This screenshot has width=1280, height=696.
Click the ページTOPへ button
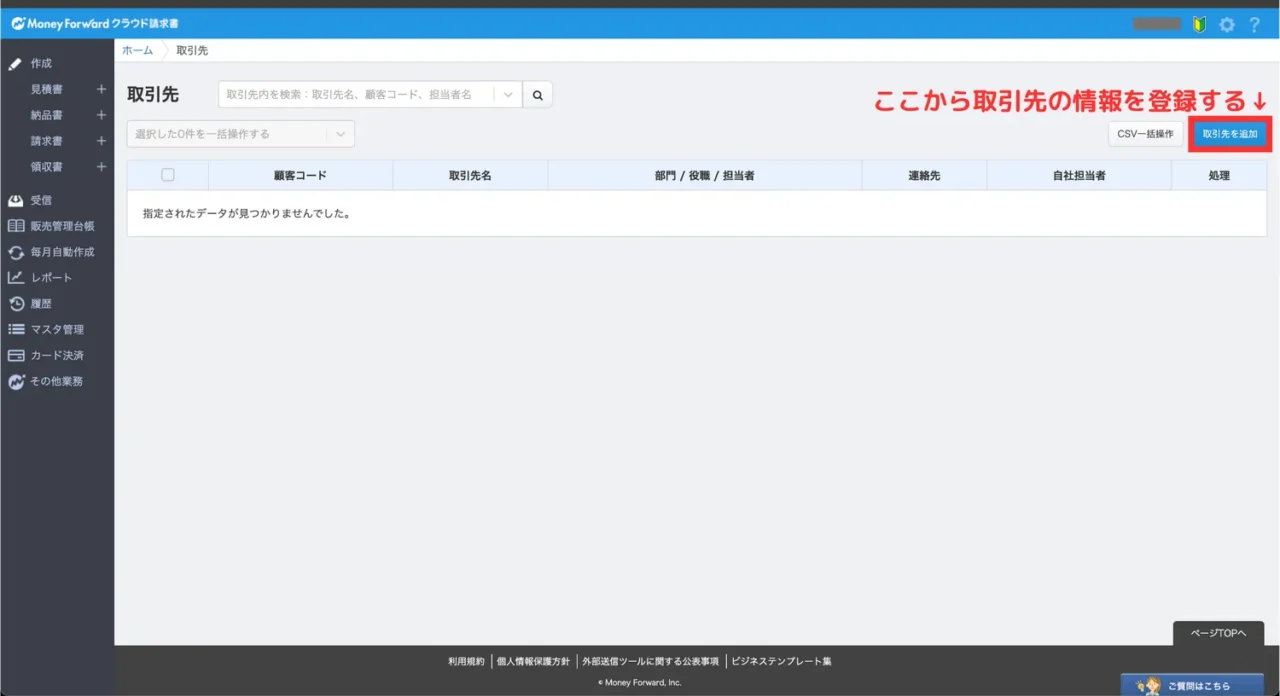pyautogui.click(x=1218, y=633)
